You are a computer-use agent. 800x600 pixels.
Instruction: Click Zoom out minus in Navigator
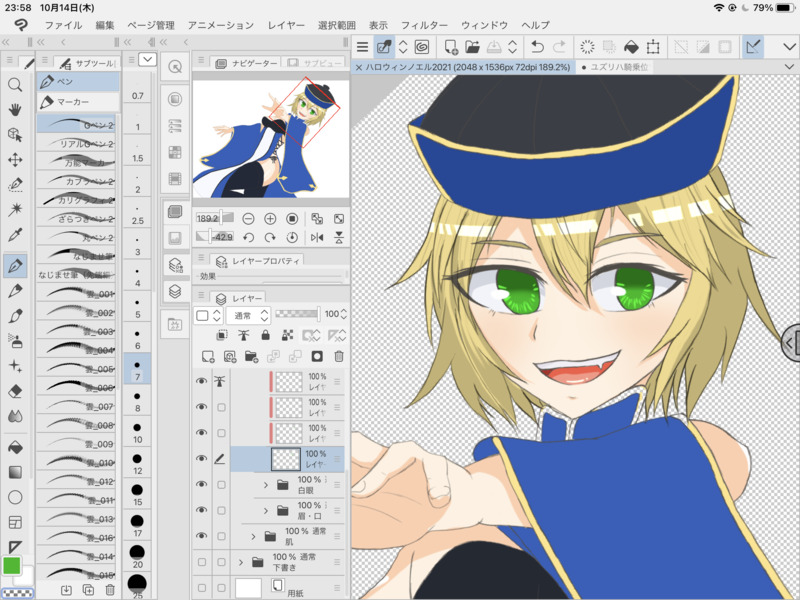248,219
